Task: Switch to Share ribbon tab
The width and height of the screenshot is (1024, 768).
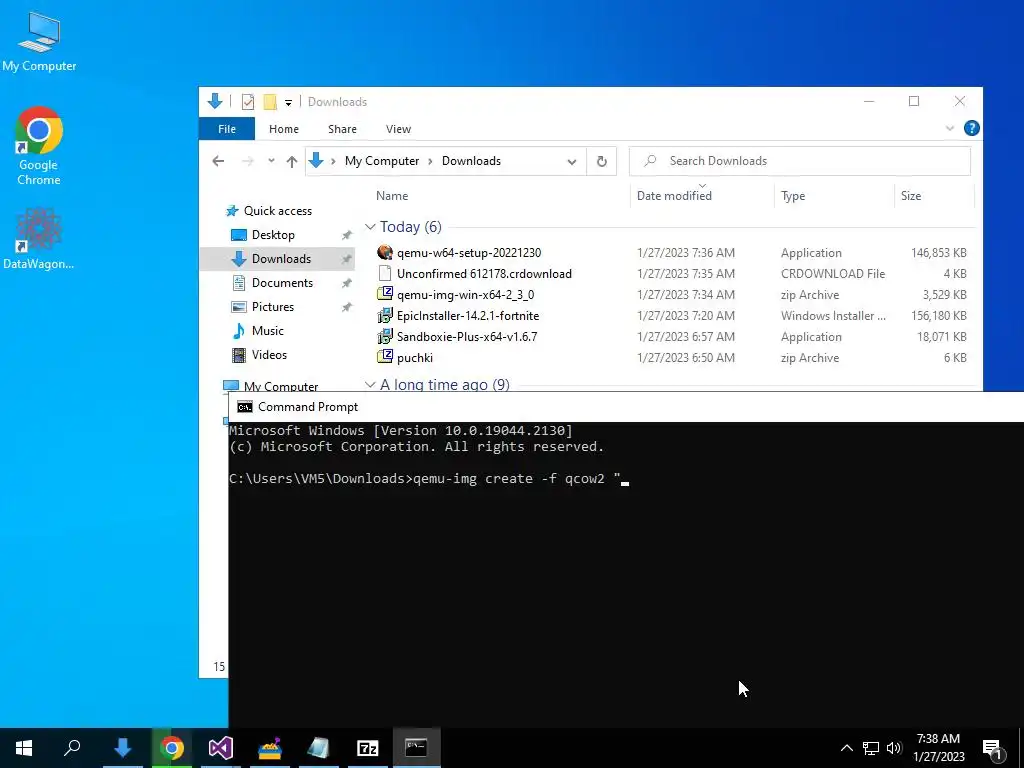Action: tap(342, 129)
